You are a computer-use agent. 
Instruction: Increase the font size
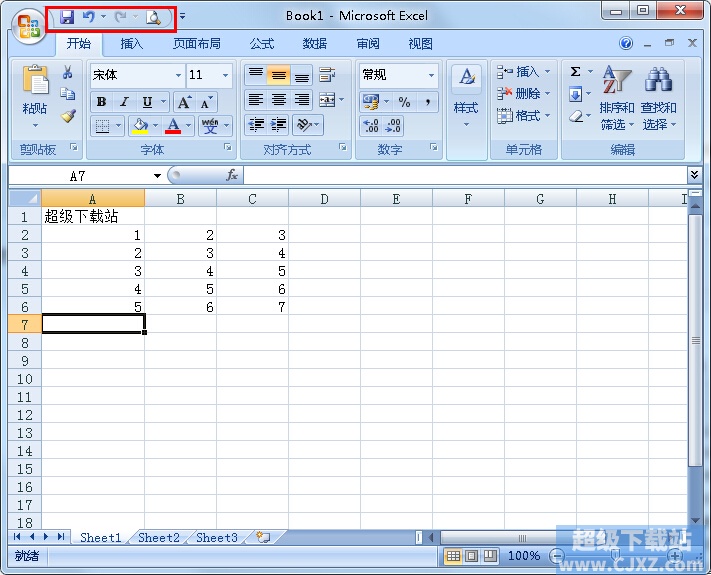point(184,102)
